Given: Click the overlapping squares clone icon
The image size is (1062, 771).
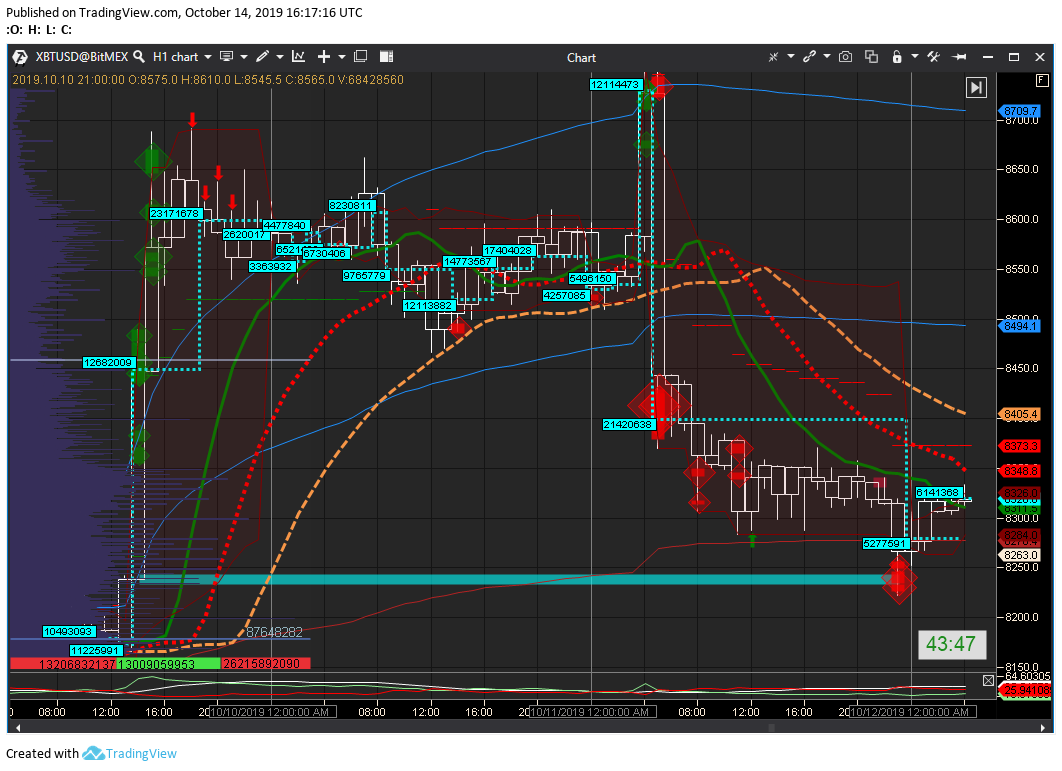Looking at the screenshot, I should point(872,57).
